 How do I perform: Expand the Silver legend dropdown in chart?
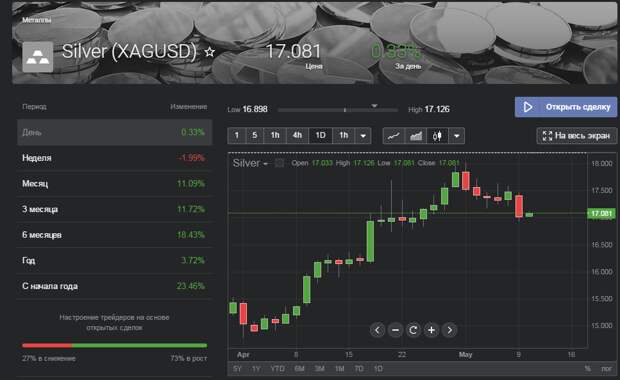click(x=266, y=164)
